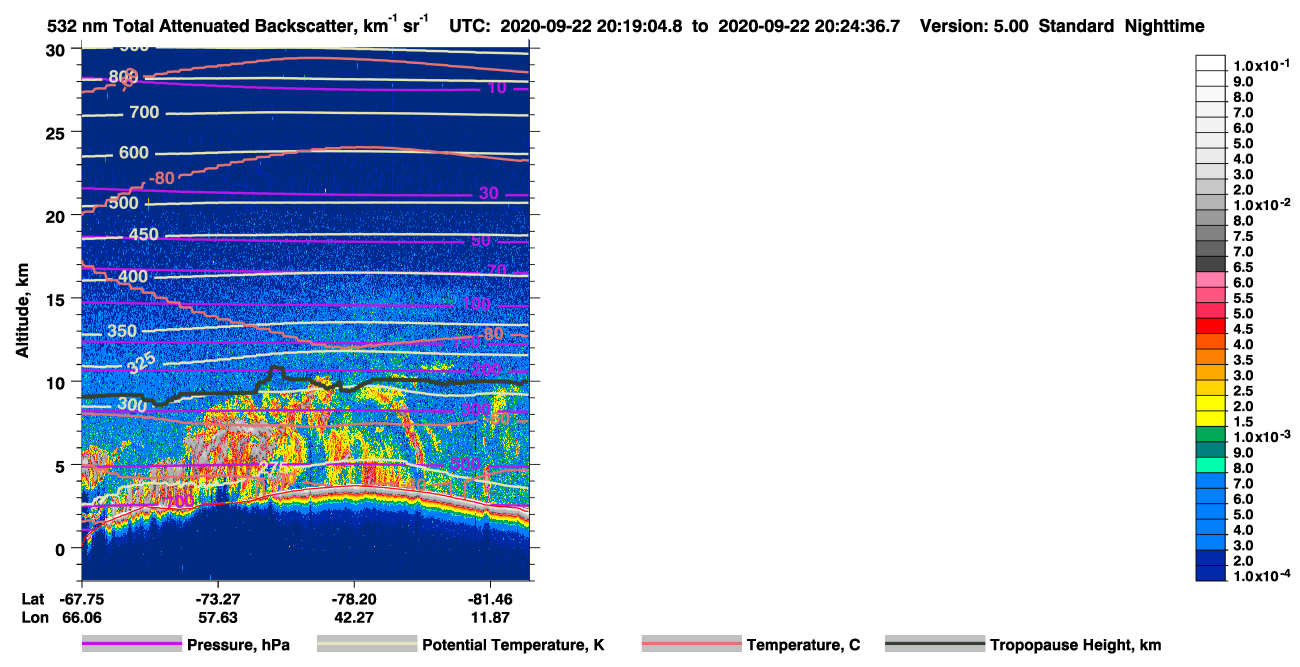Click the magenta 50 hPa pressure contour label
This screenshot has height=667, width=1300.
[x=480, y=240]
